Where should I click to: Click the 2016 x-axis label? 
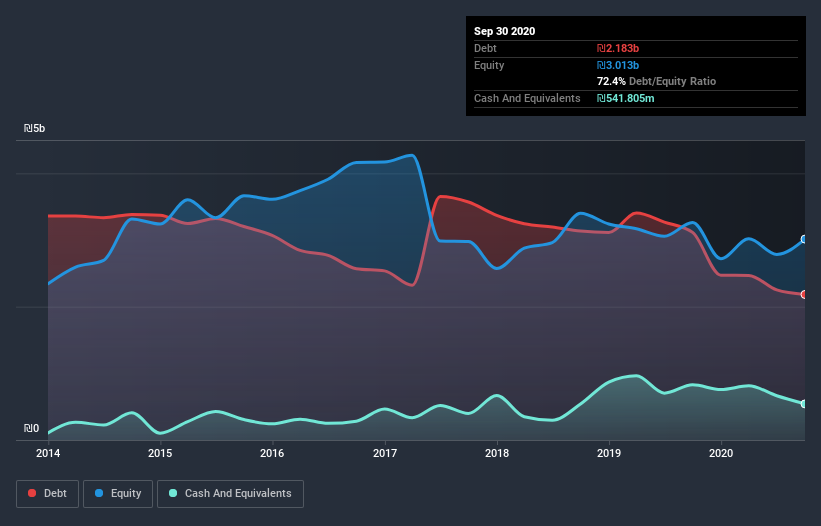[272, 453]
